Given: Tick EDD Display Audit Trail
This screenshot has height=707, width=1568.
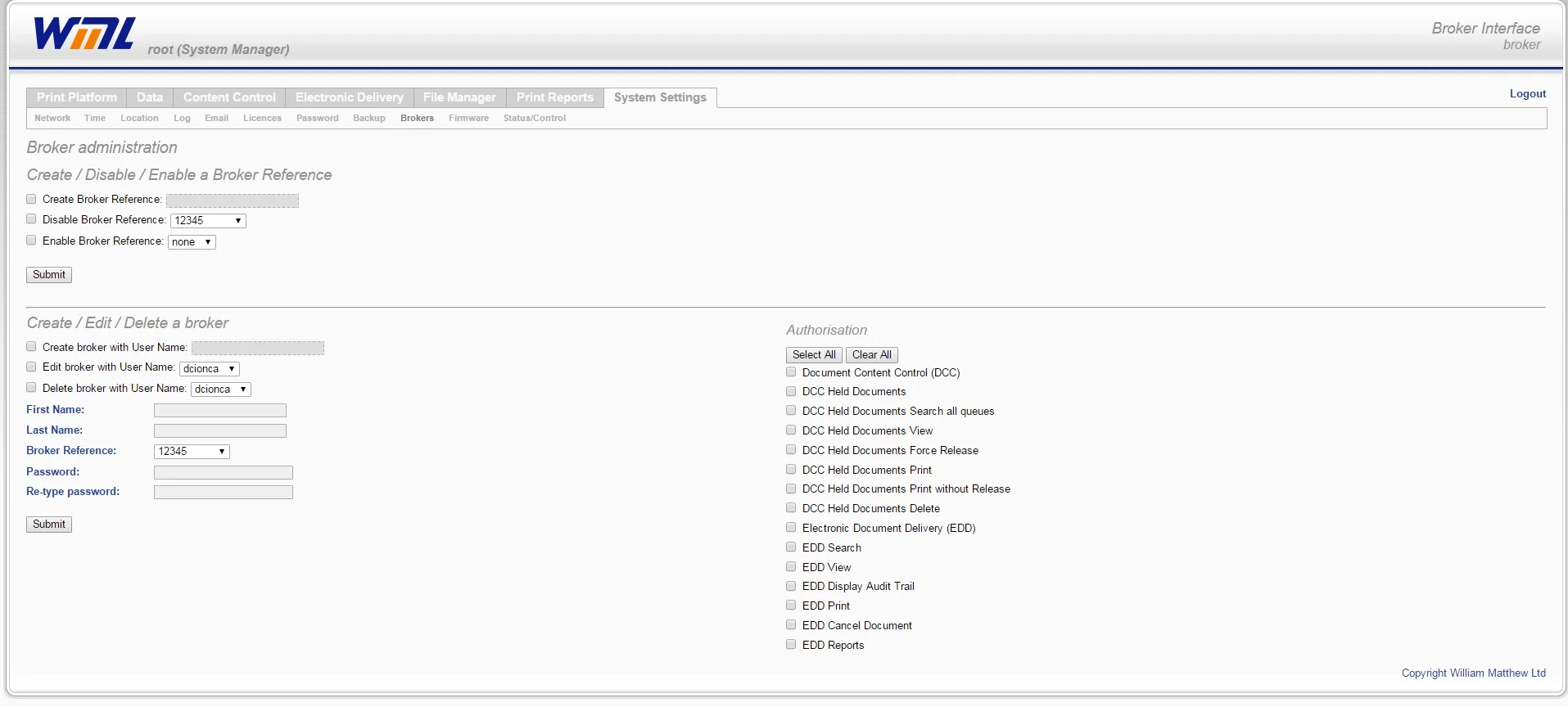Looking at the screenshot, I should tap(791, 586).
